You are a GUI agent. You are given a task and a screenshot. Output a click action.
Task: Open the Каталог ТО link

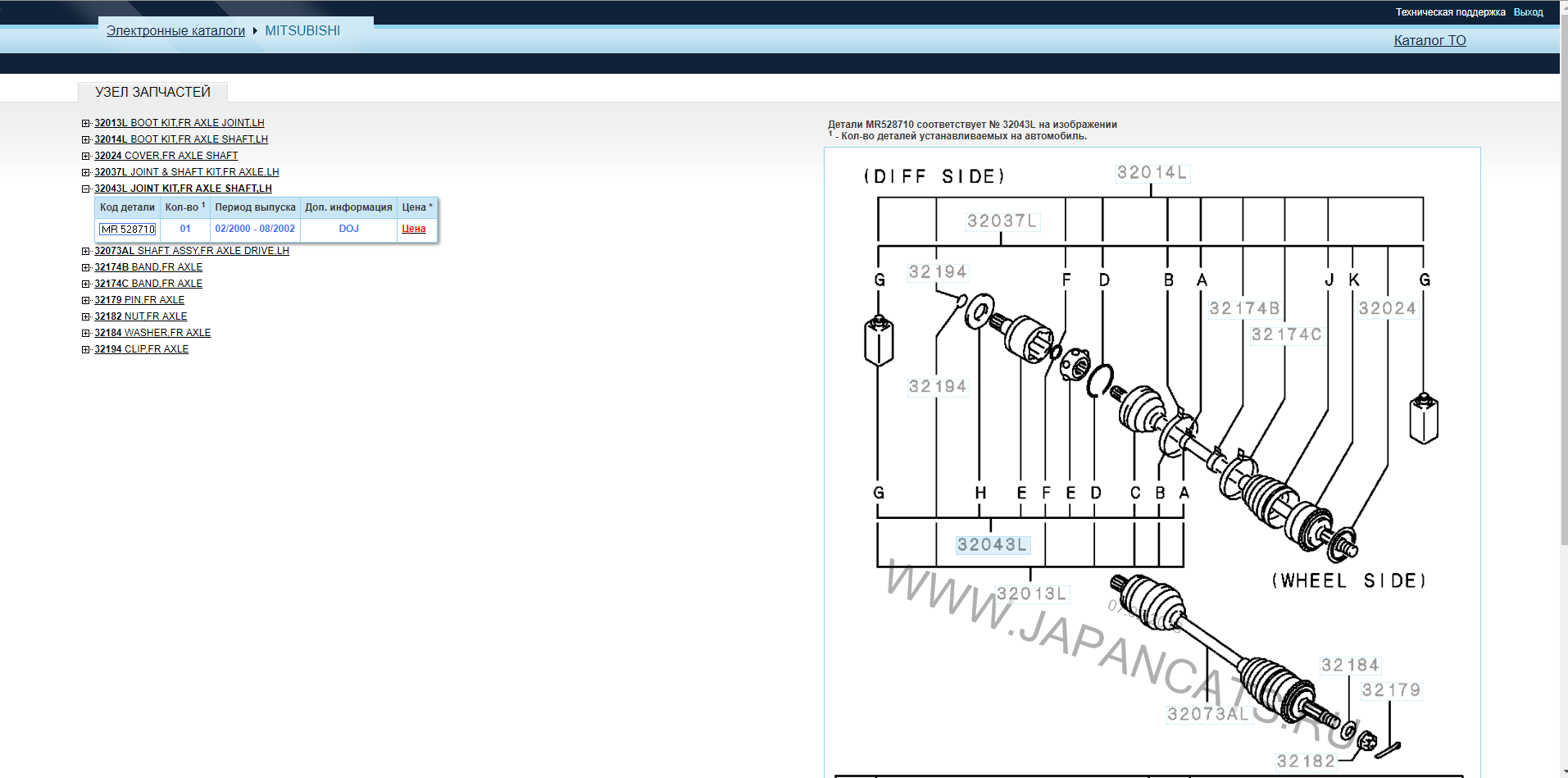1429,40
